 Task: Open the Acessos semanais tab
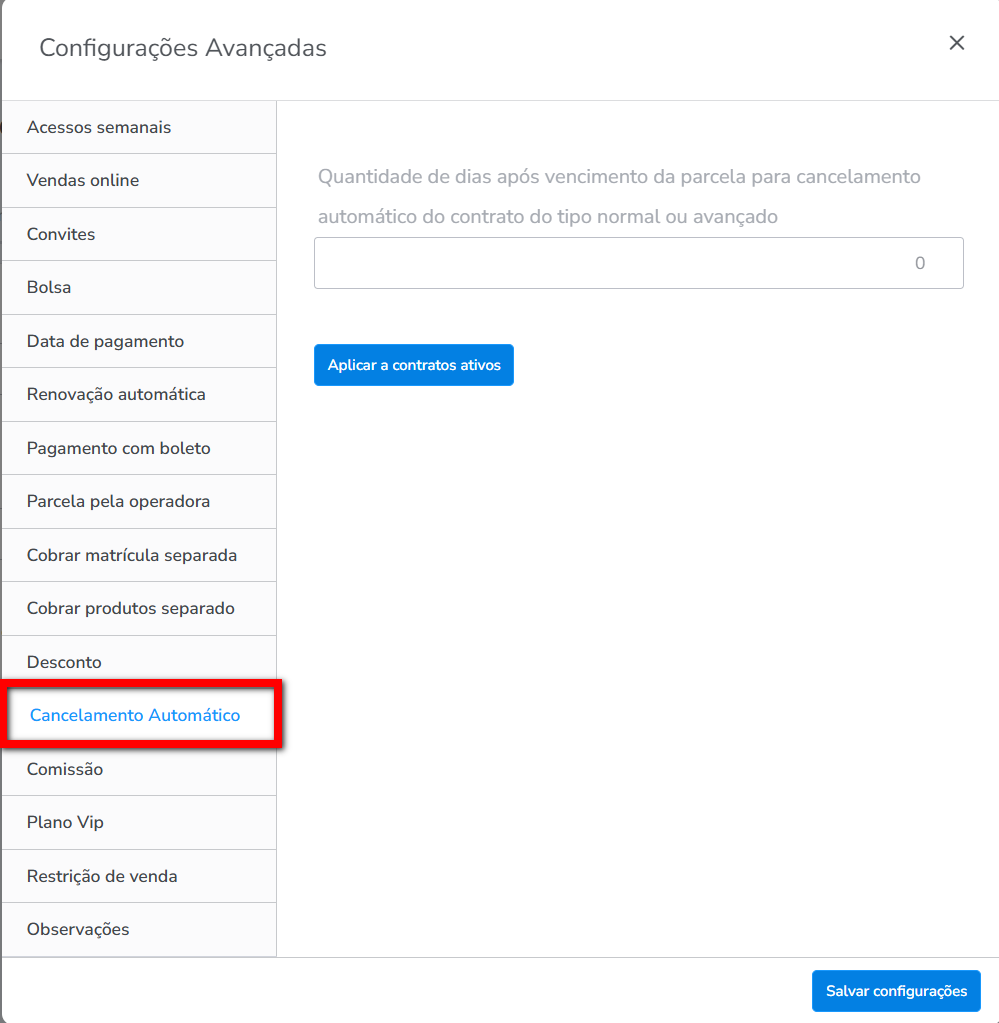(99, 127)
